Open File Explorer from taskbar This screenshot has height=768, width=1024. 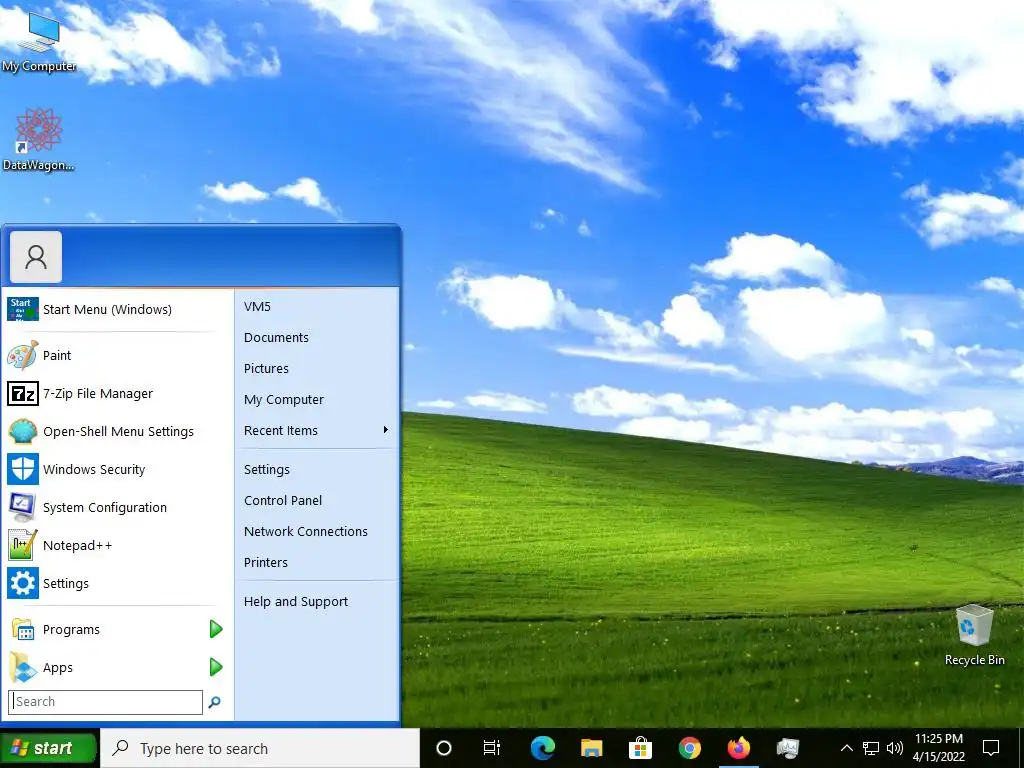(x=591, y=748)
